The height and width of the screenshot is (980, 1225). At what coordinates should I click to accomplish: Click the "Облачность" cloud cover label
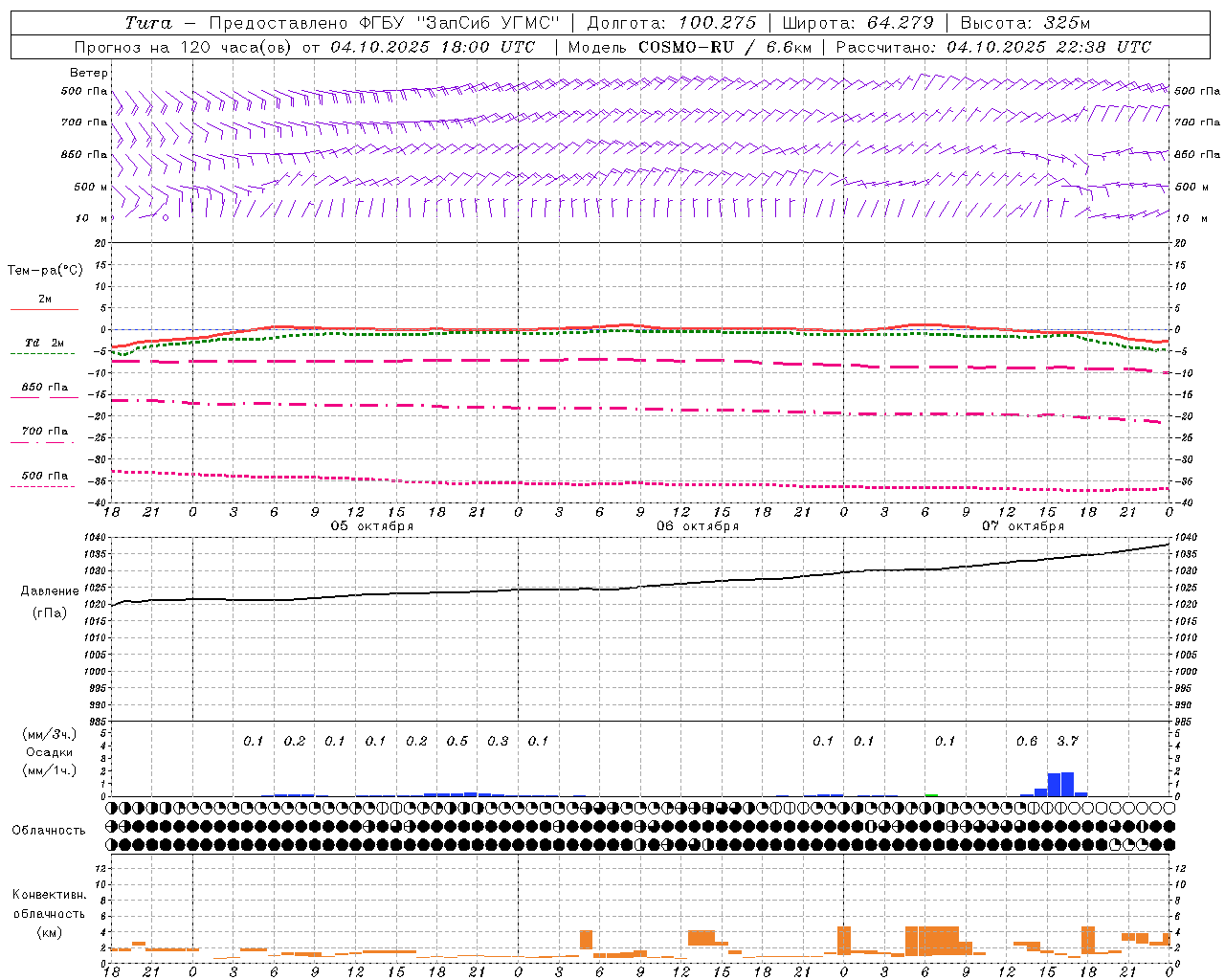tap(49, 831)
